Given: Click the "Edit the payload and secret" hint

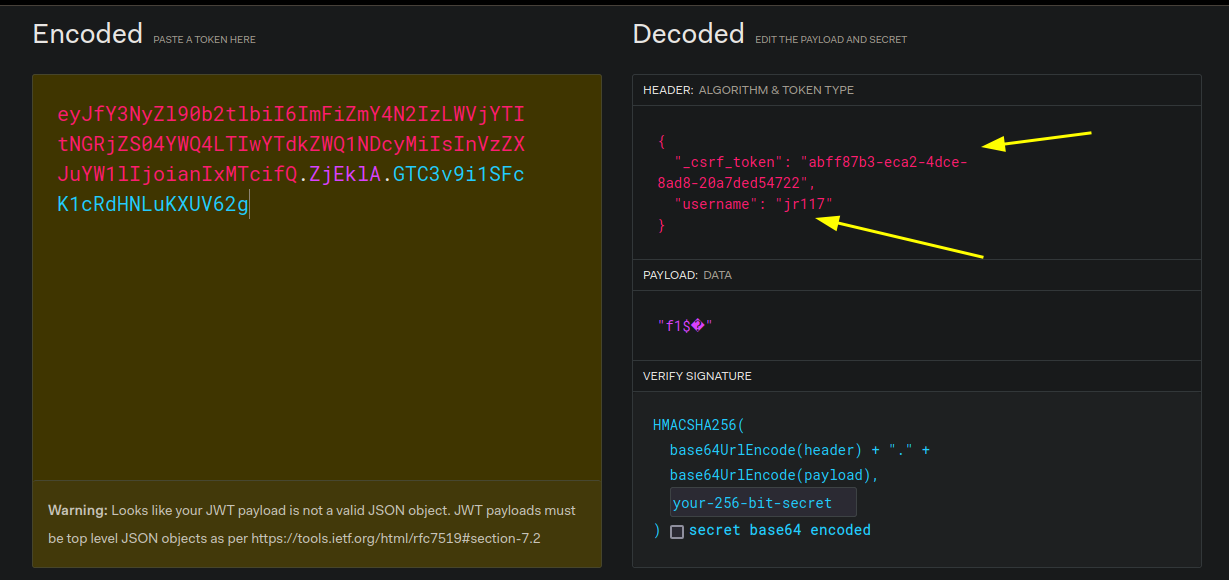Looking at the screenshot, I should click(830, 40).
